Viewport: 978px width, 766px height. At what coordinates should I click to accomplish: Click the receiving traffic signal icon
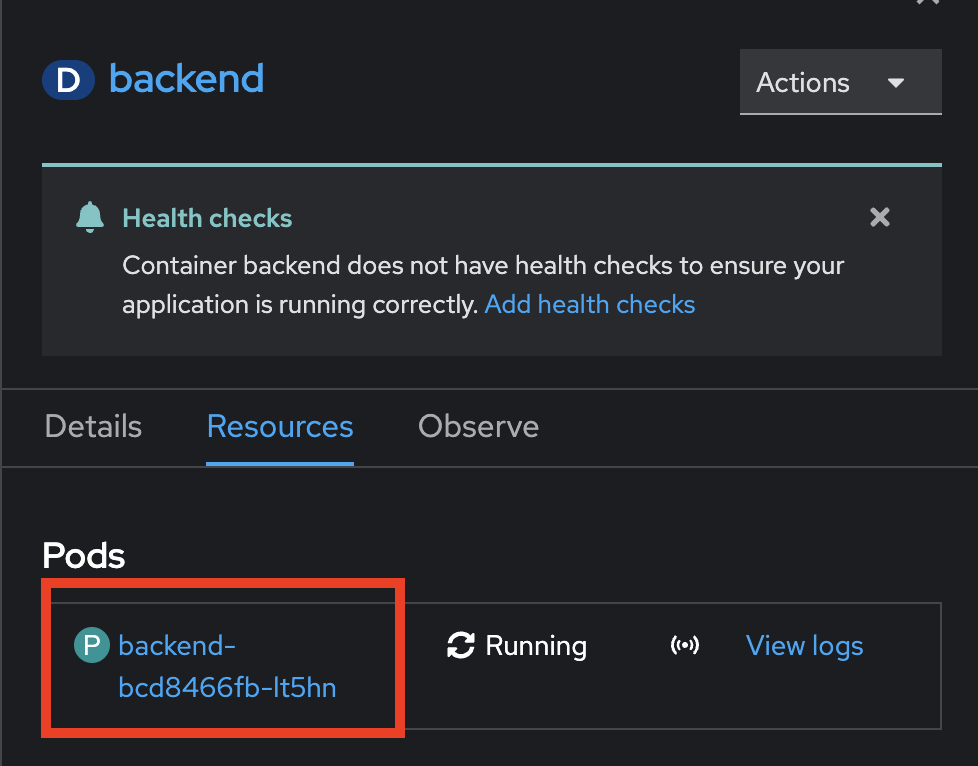click(x=685, y=645)
